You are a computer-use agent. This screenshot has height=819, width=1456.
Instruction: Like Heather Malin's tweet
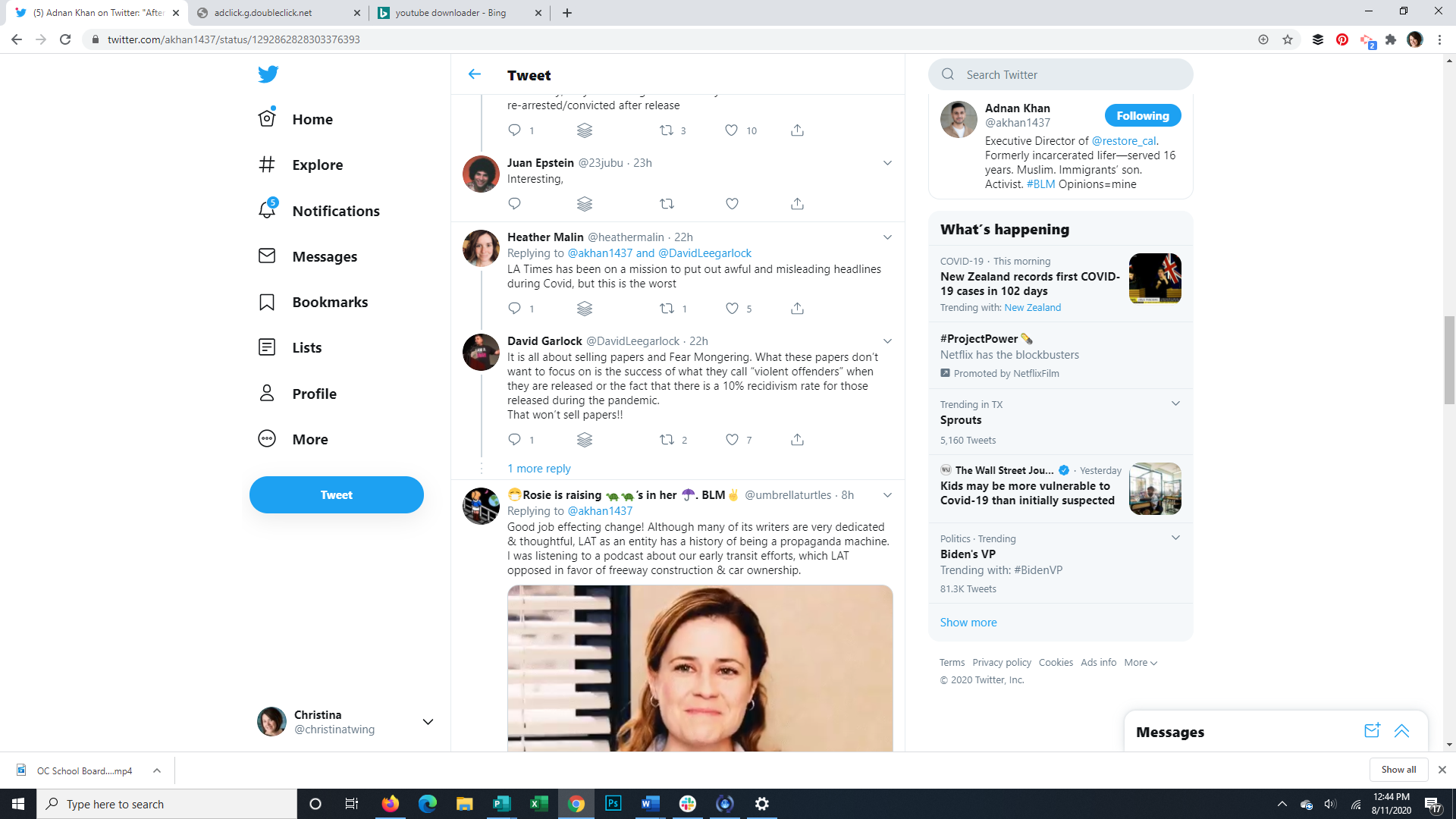tap(732, 309)
